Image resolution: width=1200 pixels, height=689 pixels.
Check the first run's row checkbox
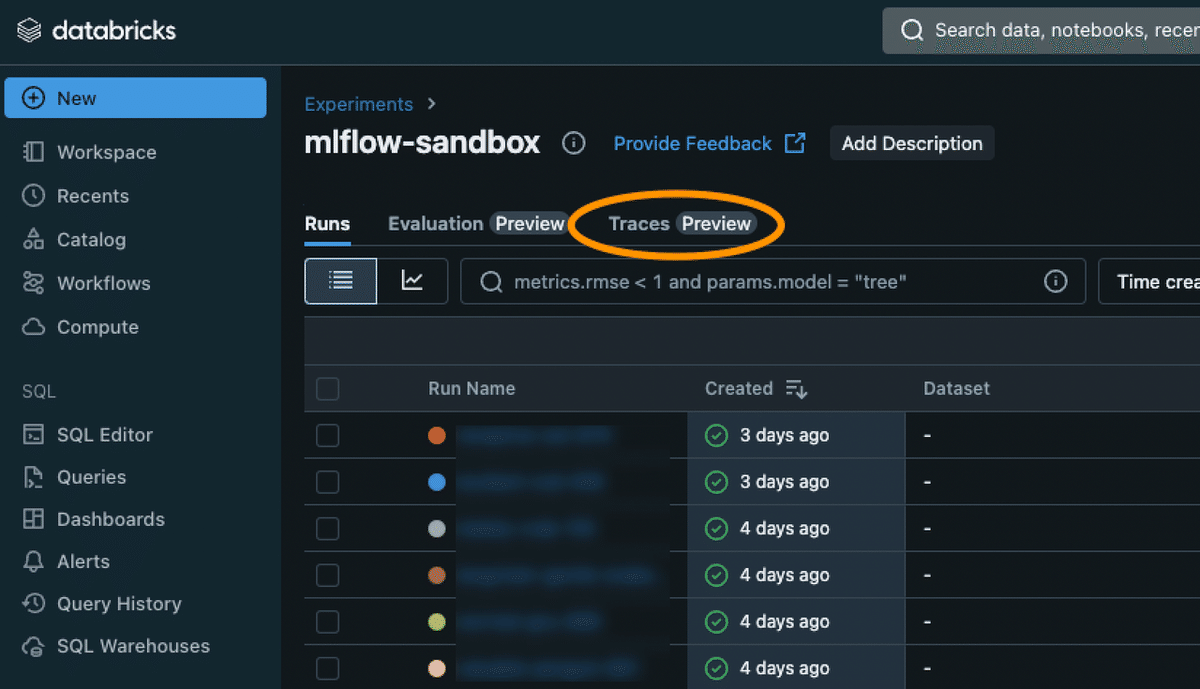click(x=327, y=435)
